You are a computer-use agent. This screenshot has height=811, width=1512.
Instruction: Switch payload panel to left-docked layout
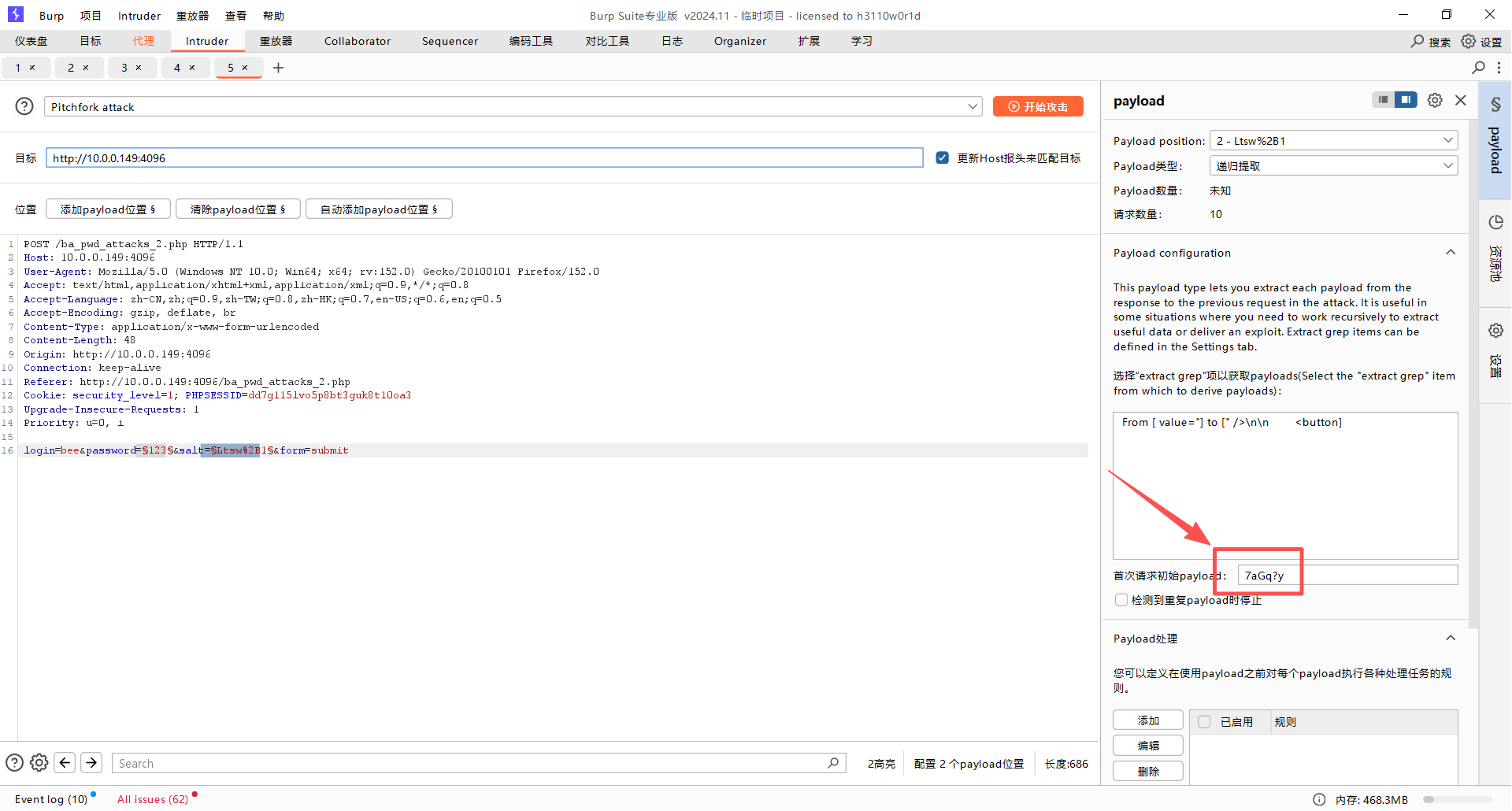1383,100
